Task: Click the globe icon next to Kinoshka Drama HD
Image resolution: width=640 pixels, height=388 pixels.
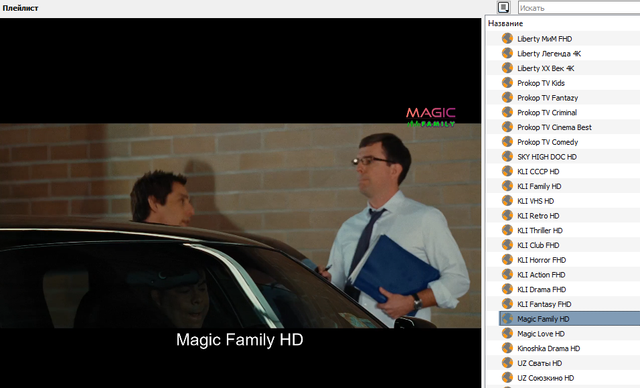Action: point(507,348)
